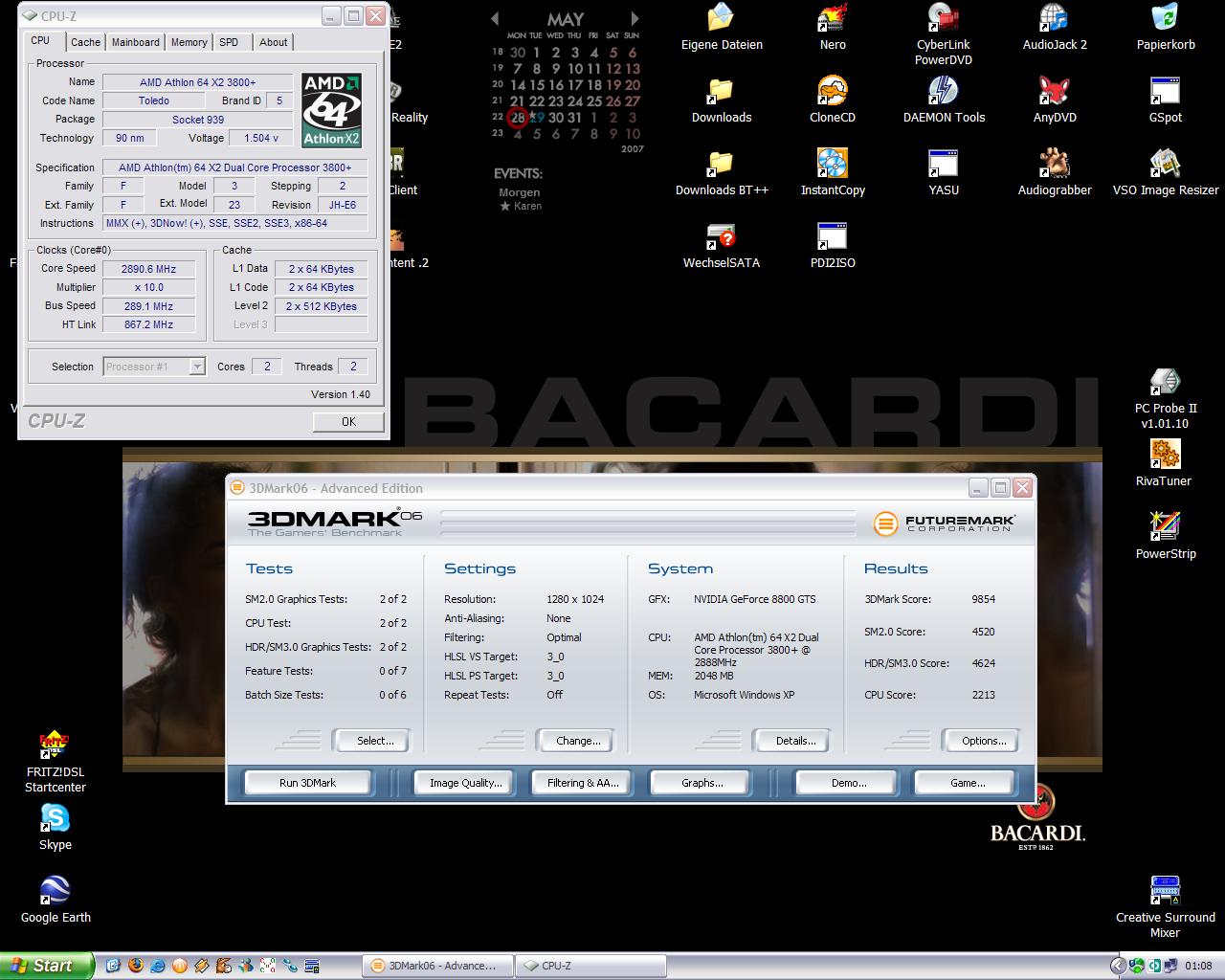Click Options... under Results in 3DMark06
The width and height of the screenshot is (1225, 980).
pos(984,741)
